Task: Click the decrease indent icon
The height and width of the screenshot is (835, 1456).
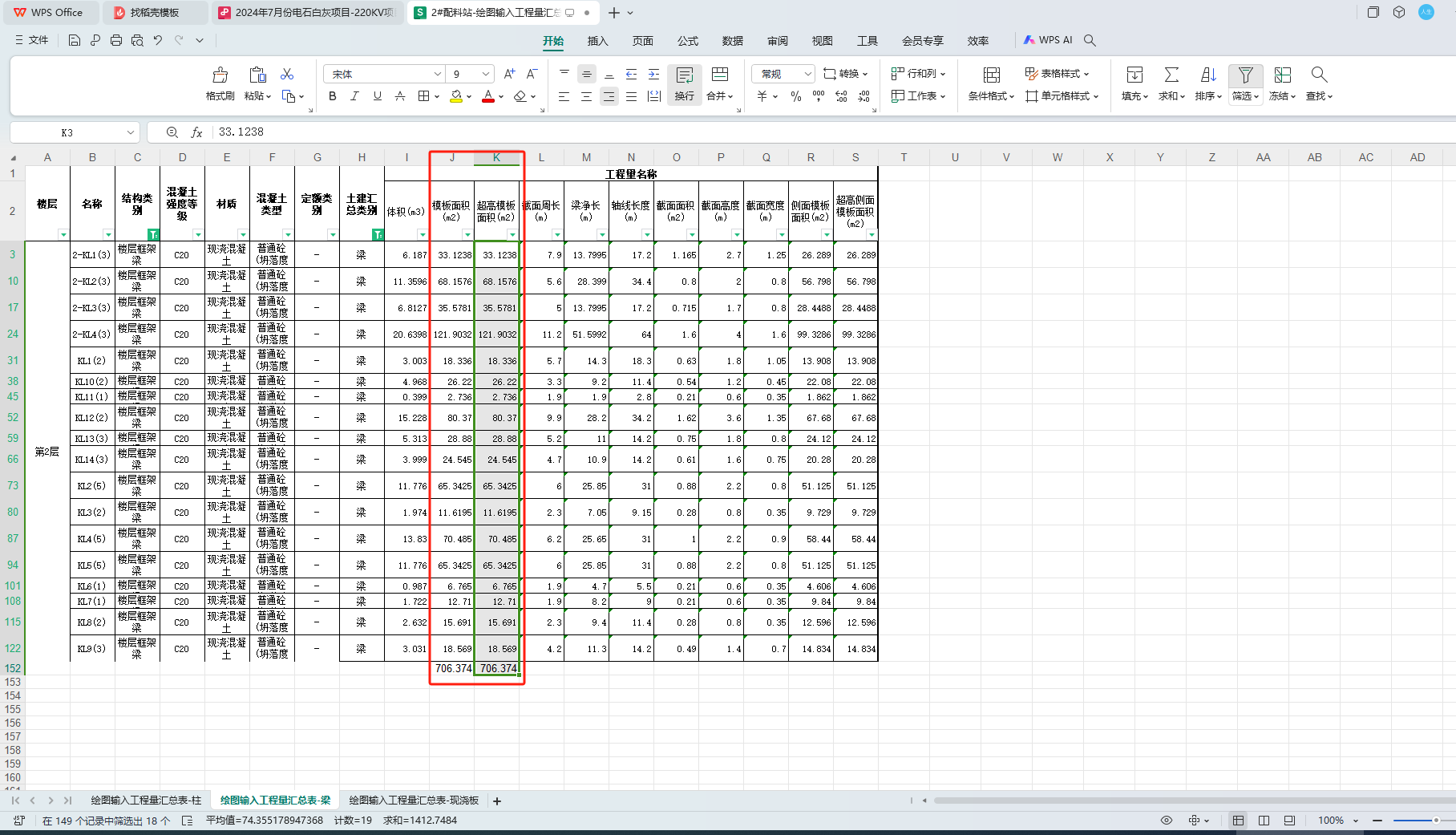Action: (632, 74)
